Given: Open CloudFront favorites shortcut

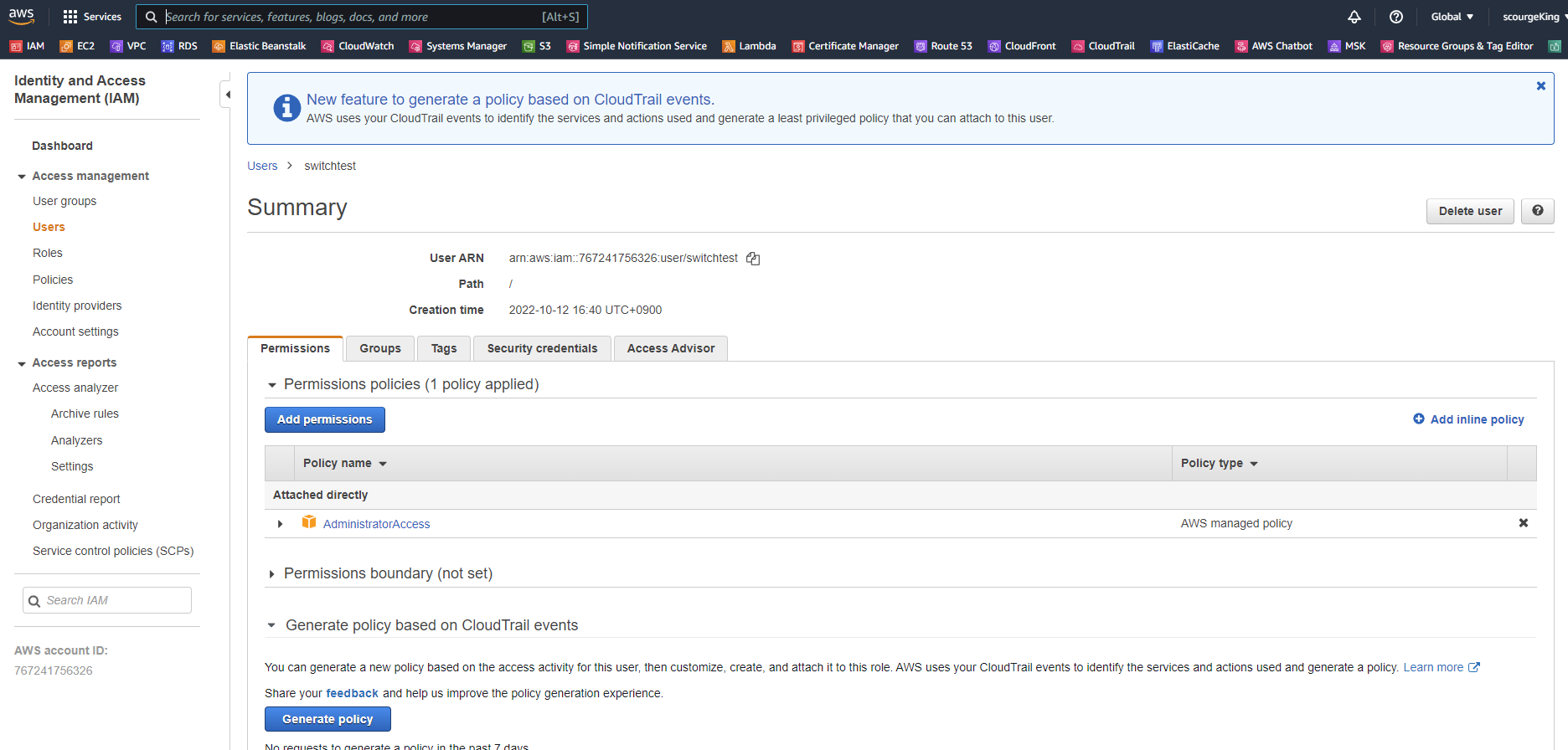Looking at the screenshot, I should (1022, 46).
